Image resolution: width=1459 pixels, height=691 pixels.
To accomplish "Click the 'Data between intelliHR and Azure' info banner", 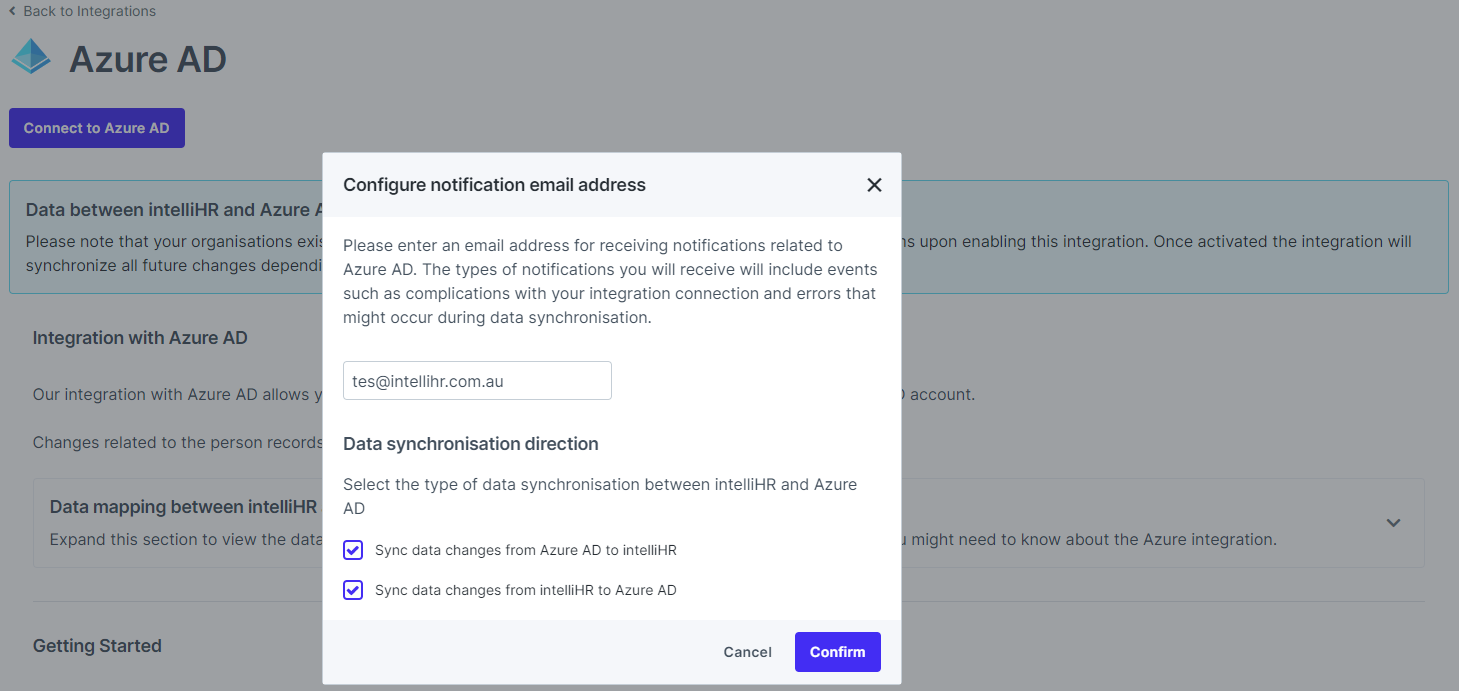I will point(170,210).
